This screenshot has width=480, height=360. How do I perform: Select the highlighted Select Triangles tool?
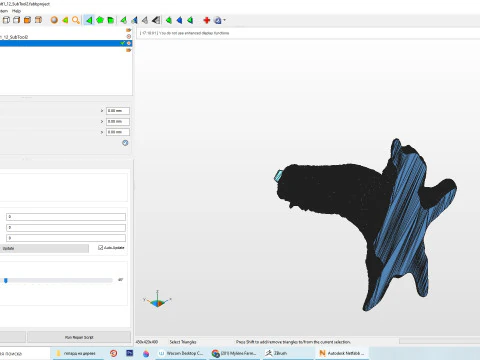(x=89, y=20)
